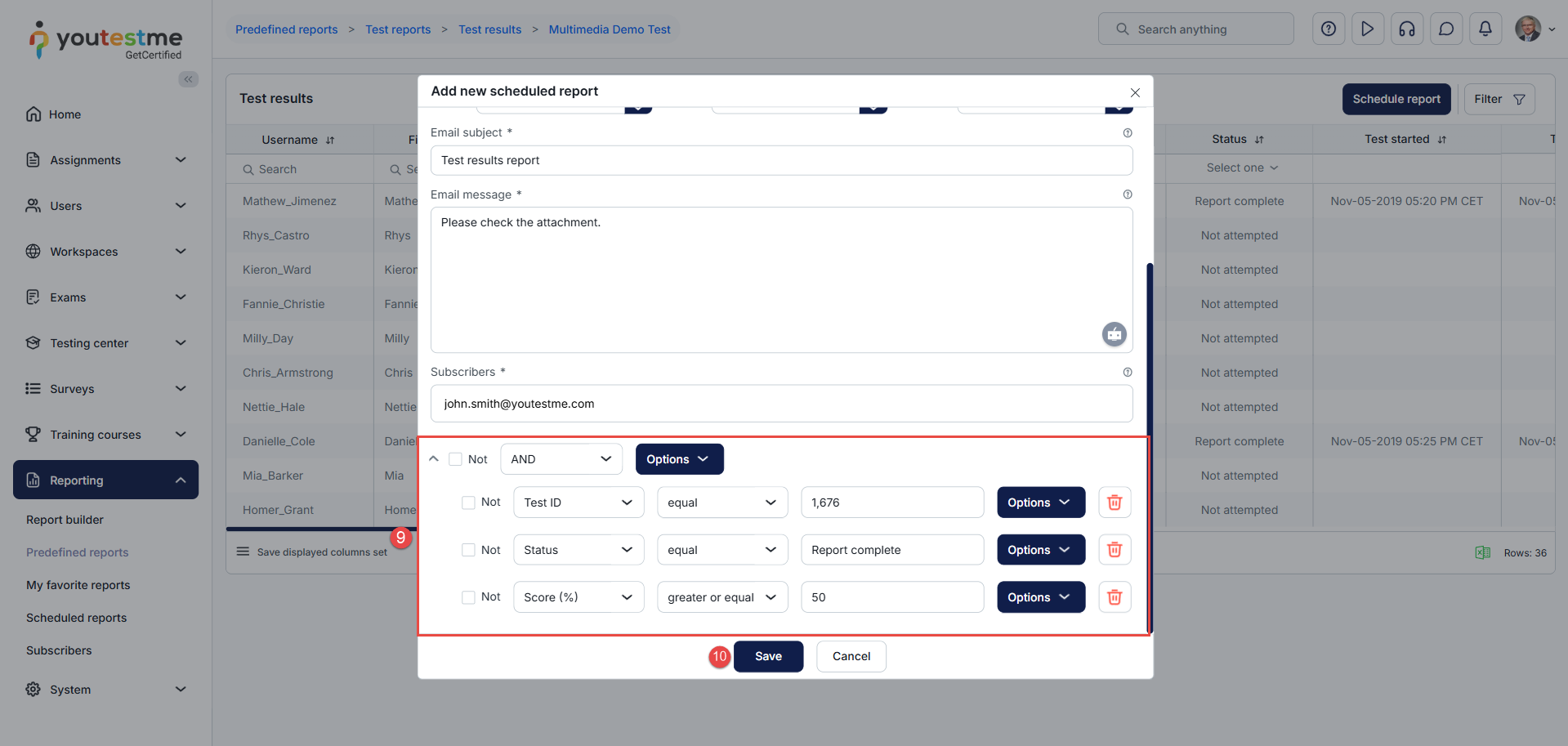This screenshot has height=746, width=1568.
Task: Click the Excel export icon
Action: (x=1482, y=553)
